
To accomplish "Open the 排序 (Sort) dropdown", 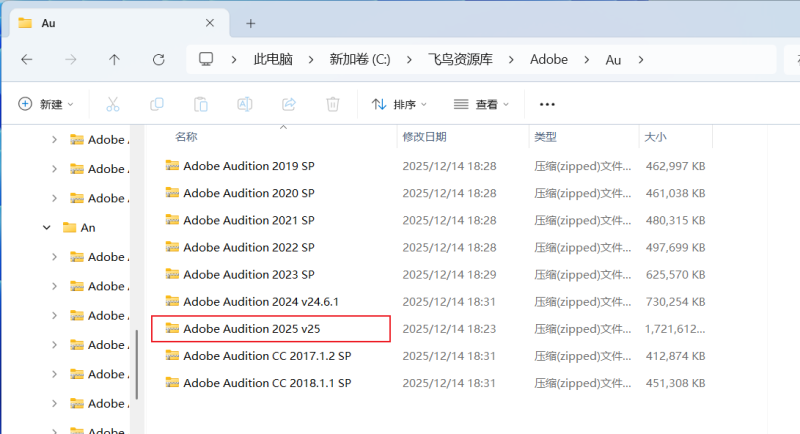I will (399, 105).
